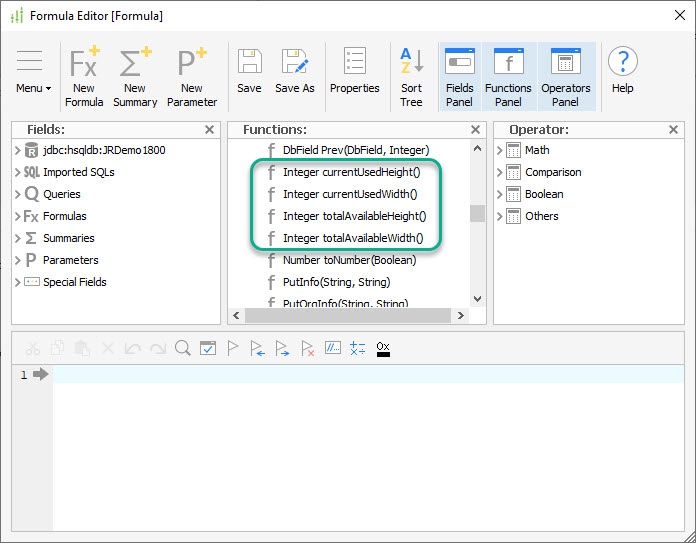Go to previous bookmark flag icon
Image resolution: width=696 pixels, height=543 pixels.
coord(257,349)
